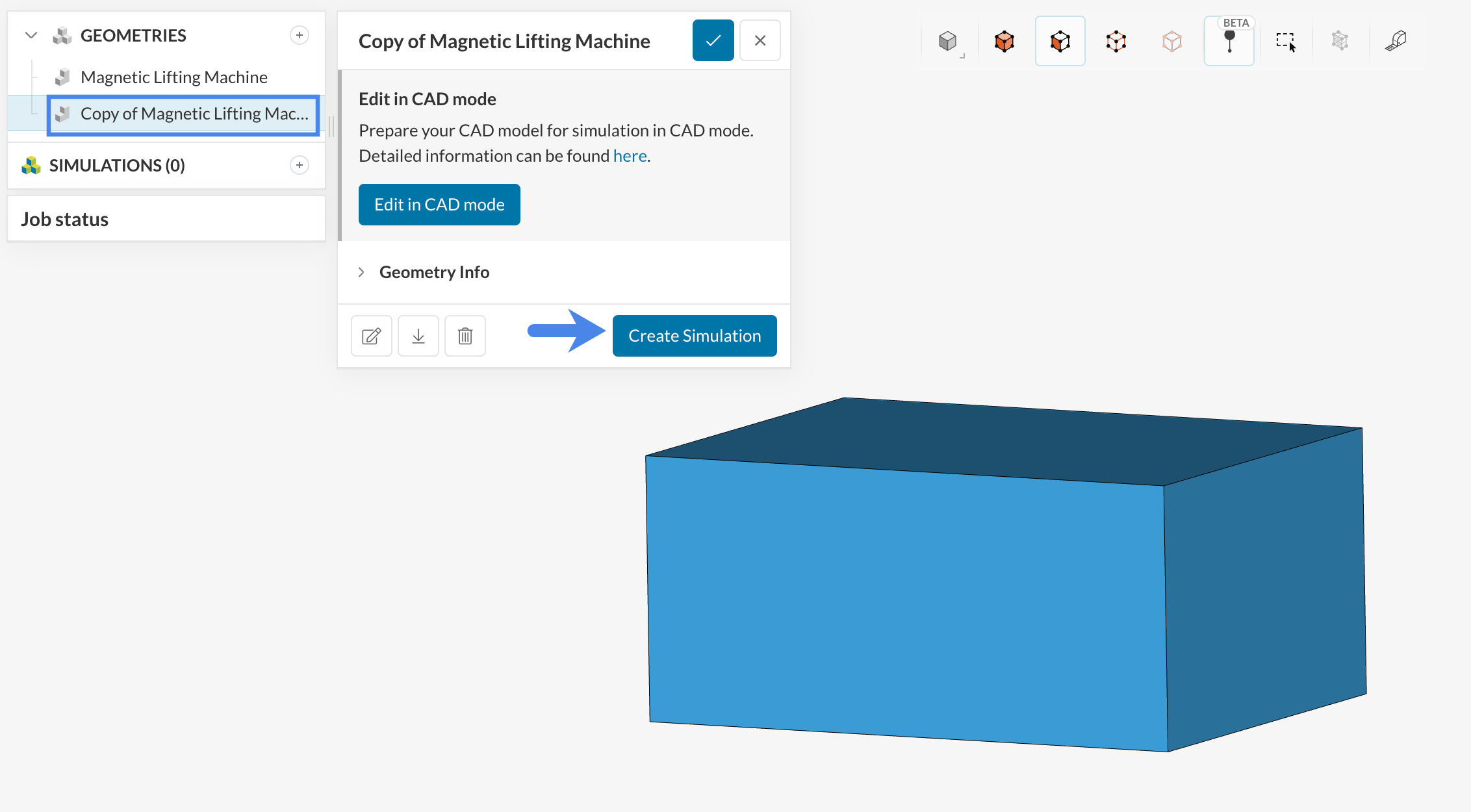
Task: Select Magnetic Lifting Machine geometry
Action: point(173,77)
